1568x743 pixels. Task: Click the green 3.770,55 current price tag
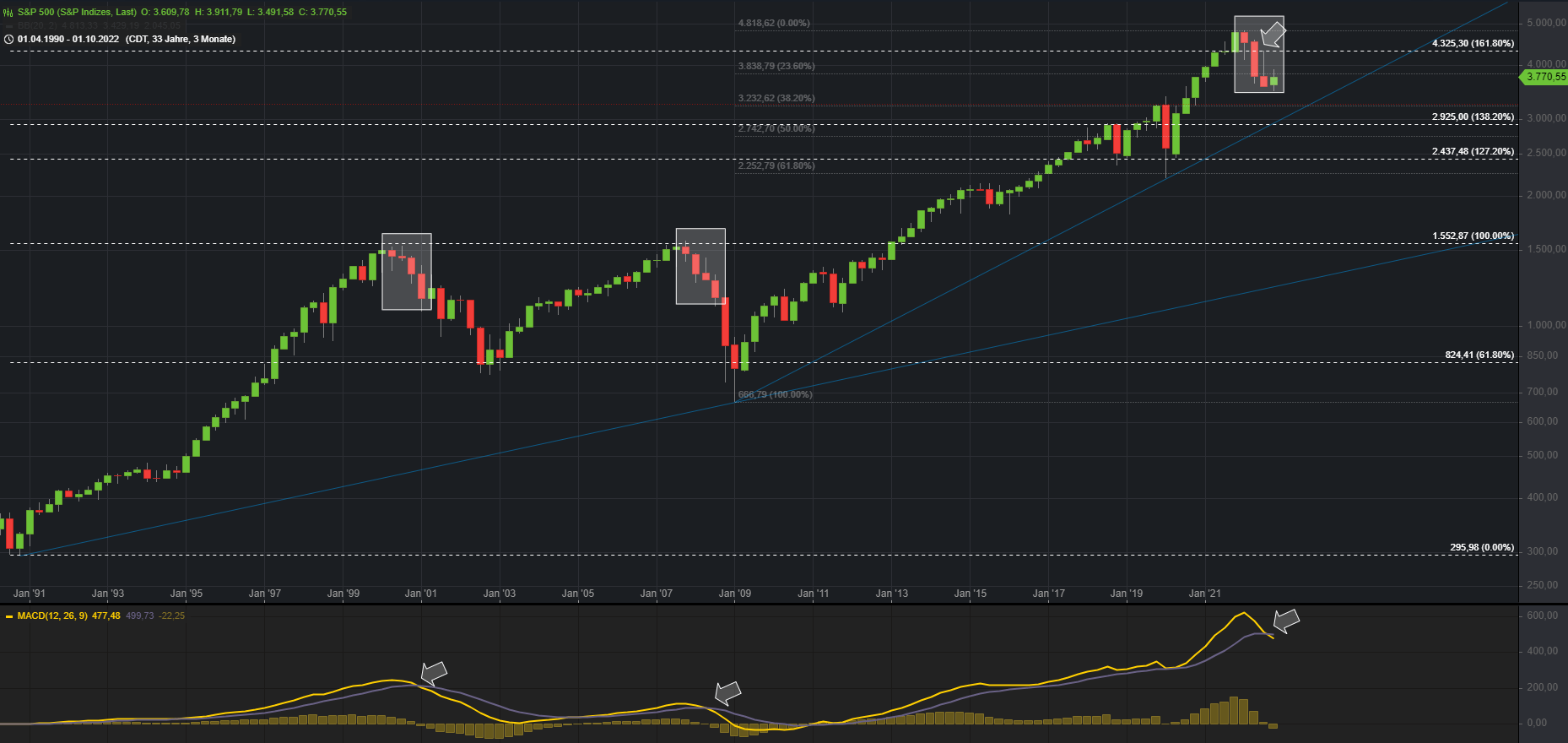pyautogui.click(x=1544, y=77)
